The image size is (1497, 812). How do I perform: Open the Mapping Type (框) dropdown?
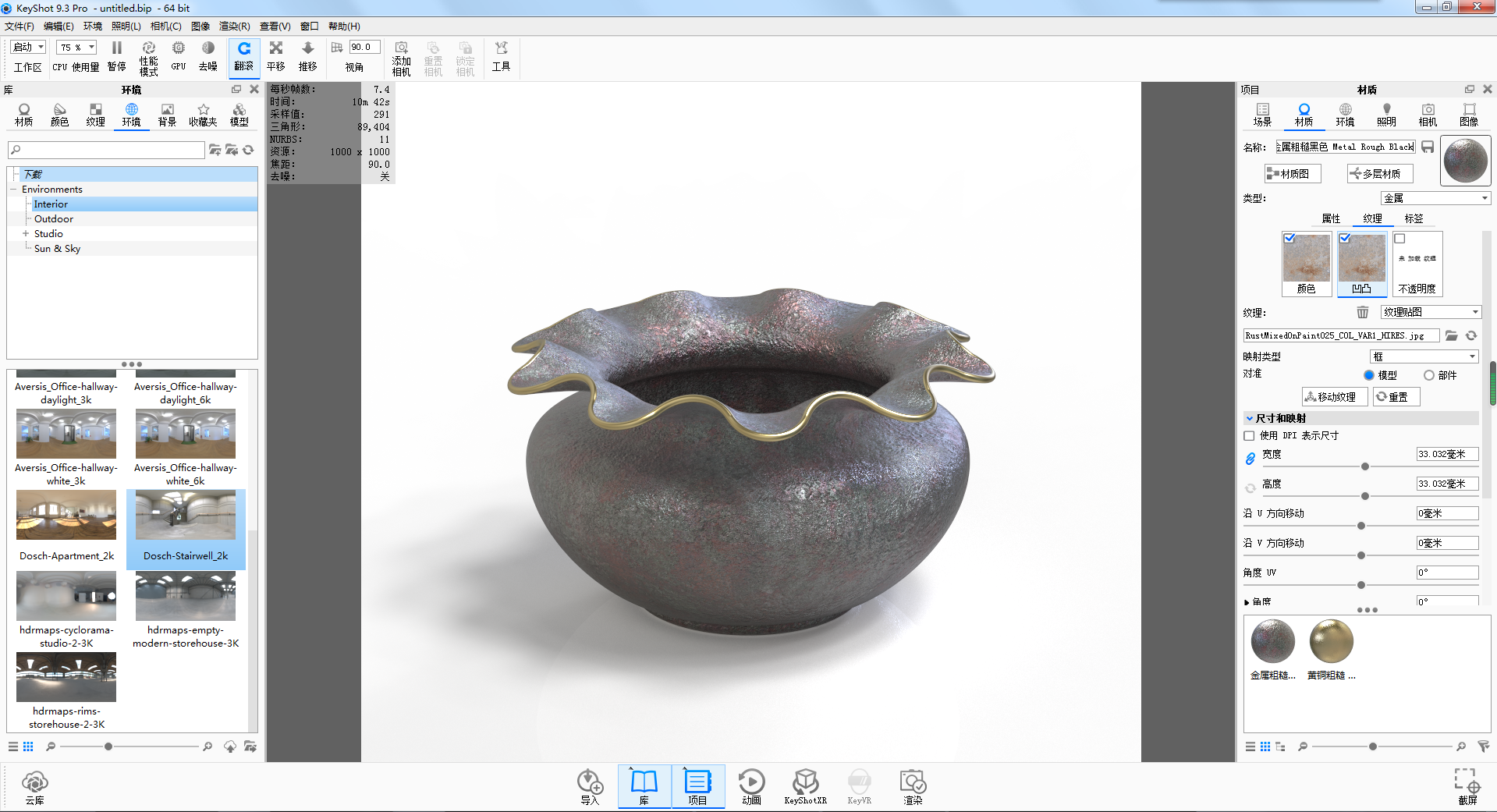coord(1424,356)
